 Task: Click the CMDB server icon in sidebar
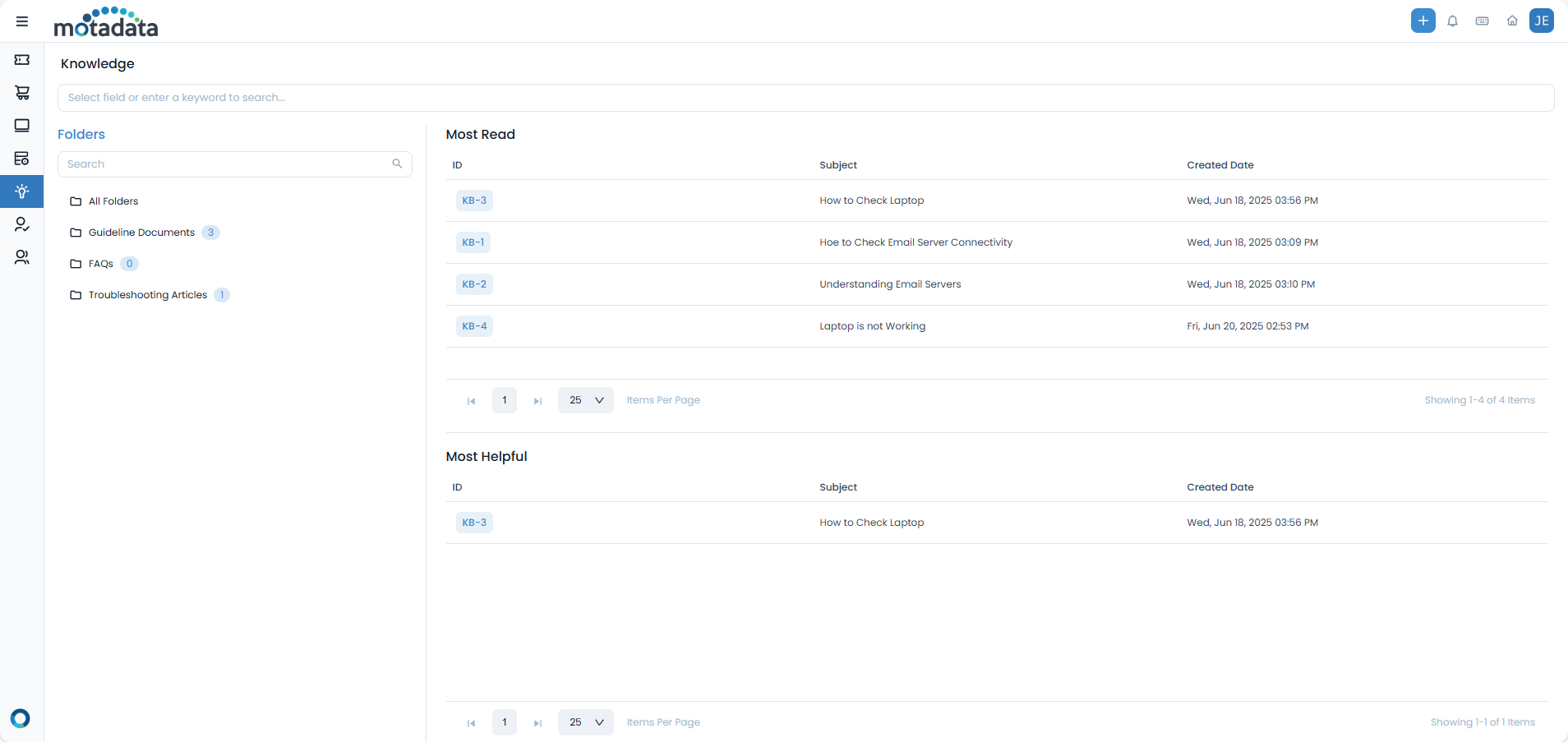click(22, 158)
